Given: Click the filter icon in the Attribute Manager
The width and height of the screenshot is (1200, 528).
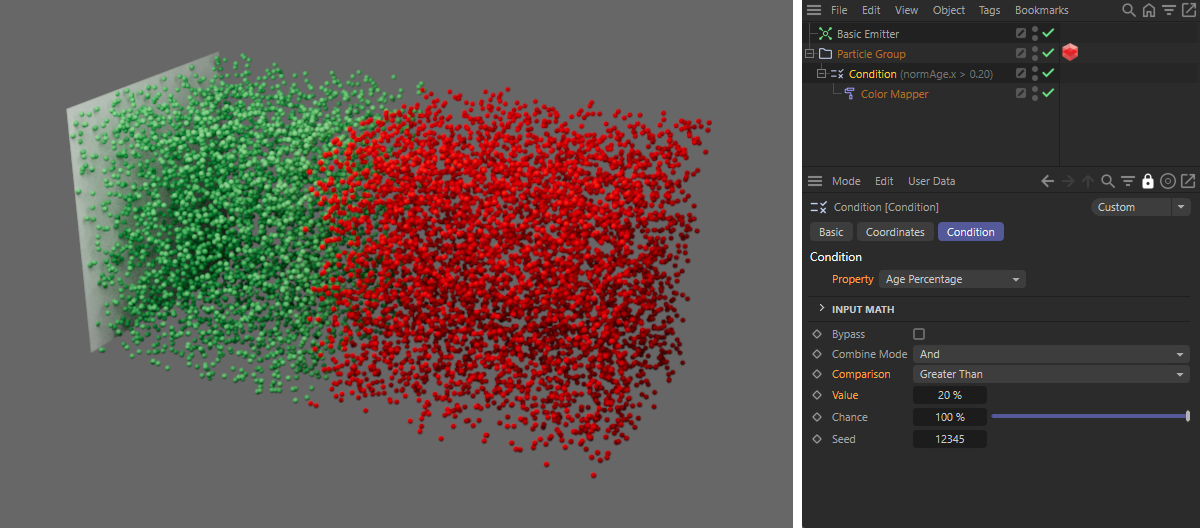Looking at the screenshot, I should pyautogui.click(x=1127, y=181).
